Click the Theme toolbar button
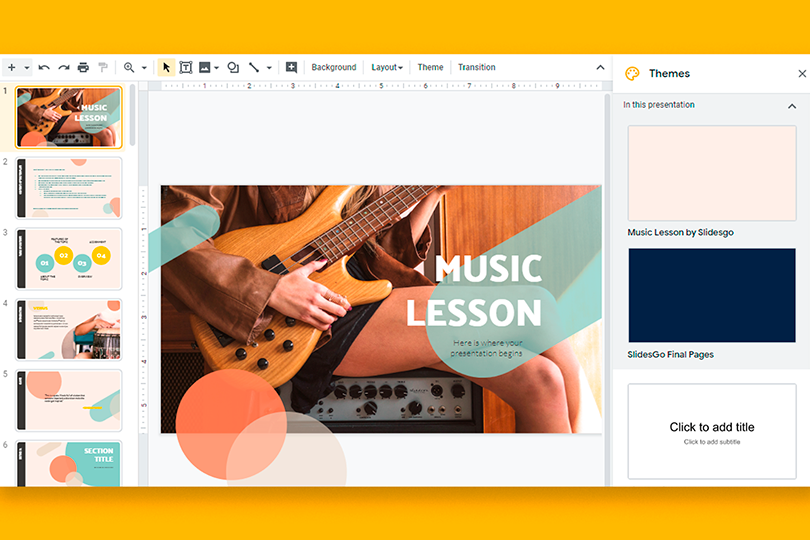This screenshot has width=810, height=540. 430,67
